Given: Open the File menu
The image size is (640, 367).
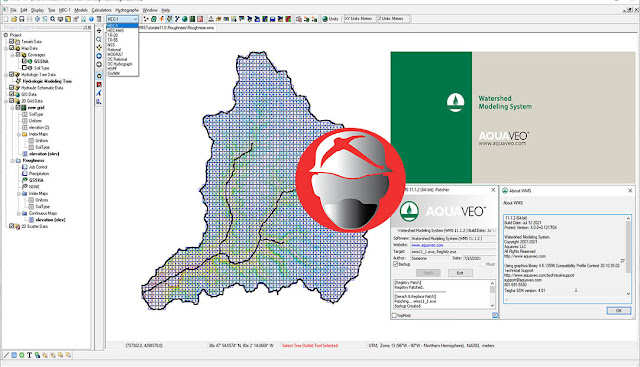Looking at the screenshot, I should 13,10.
